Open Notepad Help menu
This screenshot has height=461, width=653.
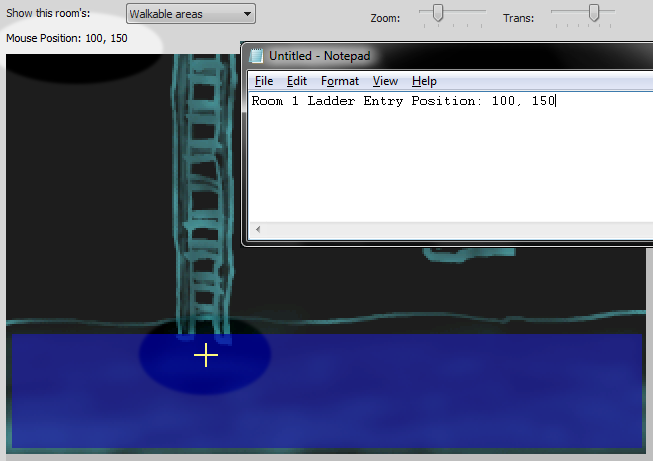pyautogui.click(x=424, y=81)
